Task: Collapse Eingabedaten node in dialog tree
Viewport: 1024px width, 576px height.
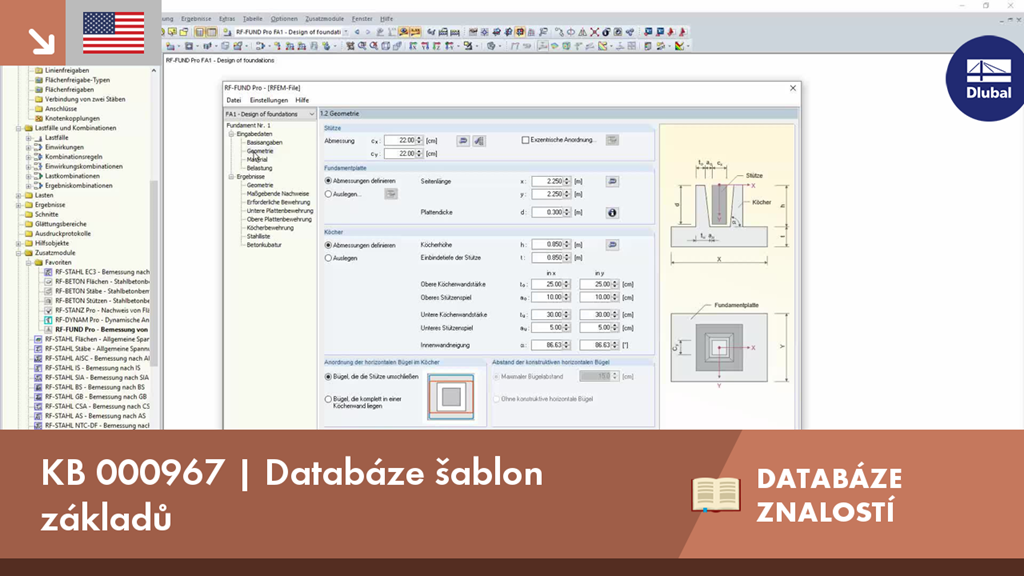Action: [231, 134]
